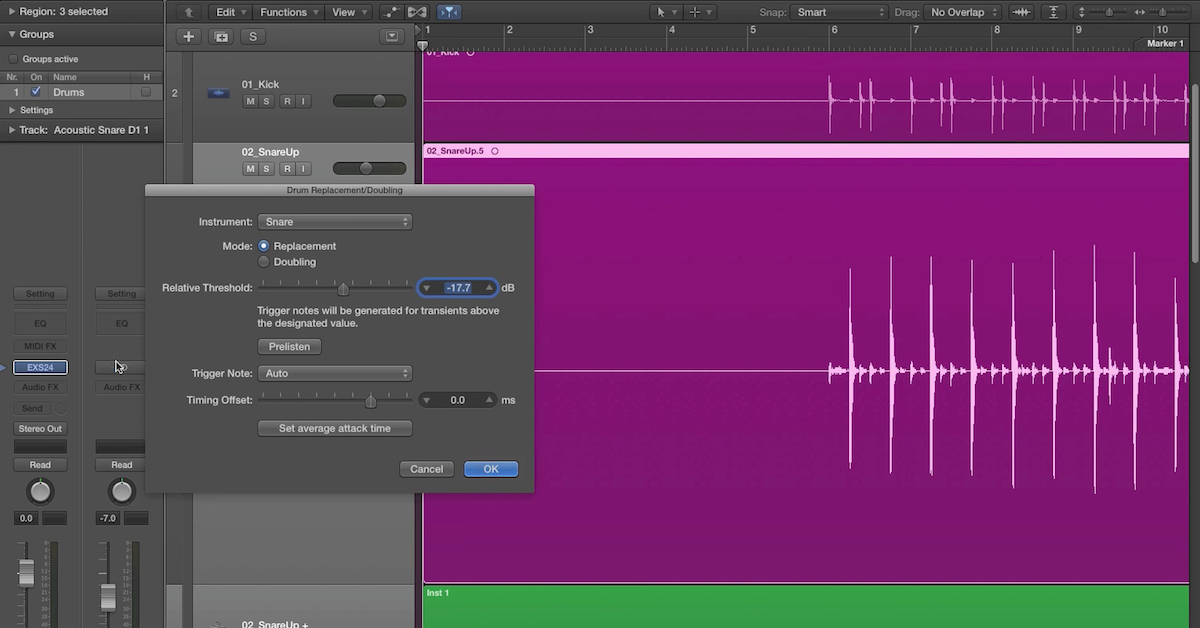Click the 01_Kick track volume slider
The width and height of the screenshot is (1200, 628).
[x=369, y=101]
